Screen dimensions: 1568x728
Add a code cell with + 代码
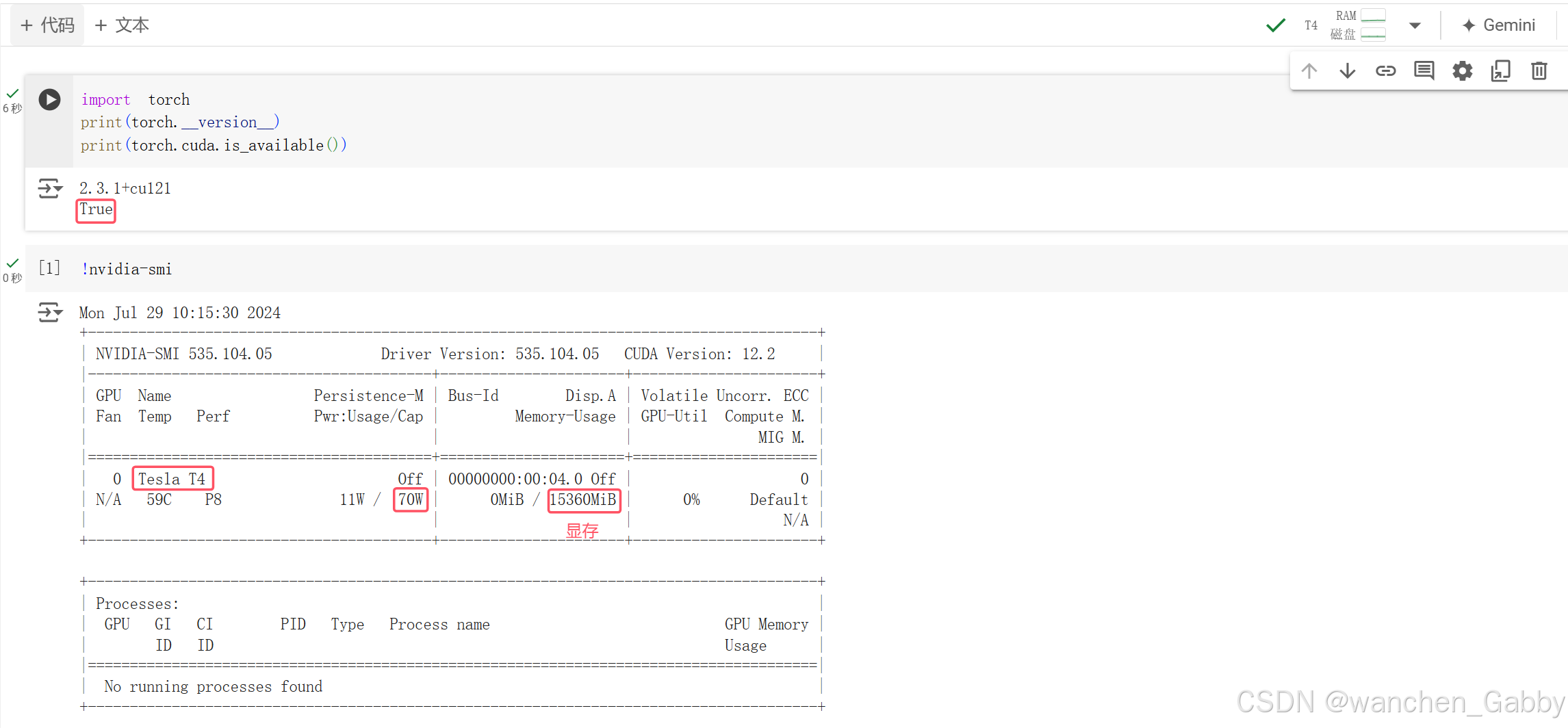pos(47,25)
